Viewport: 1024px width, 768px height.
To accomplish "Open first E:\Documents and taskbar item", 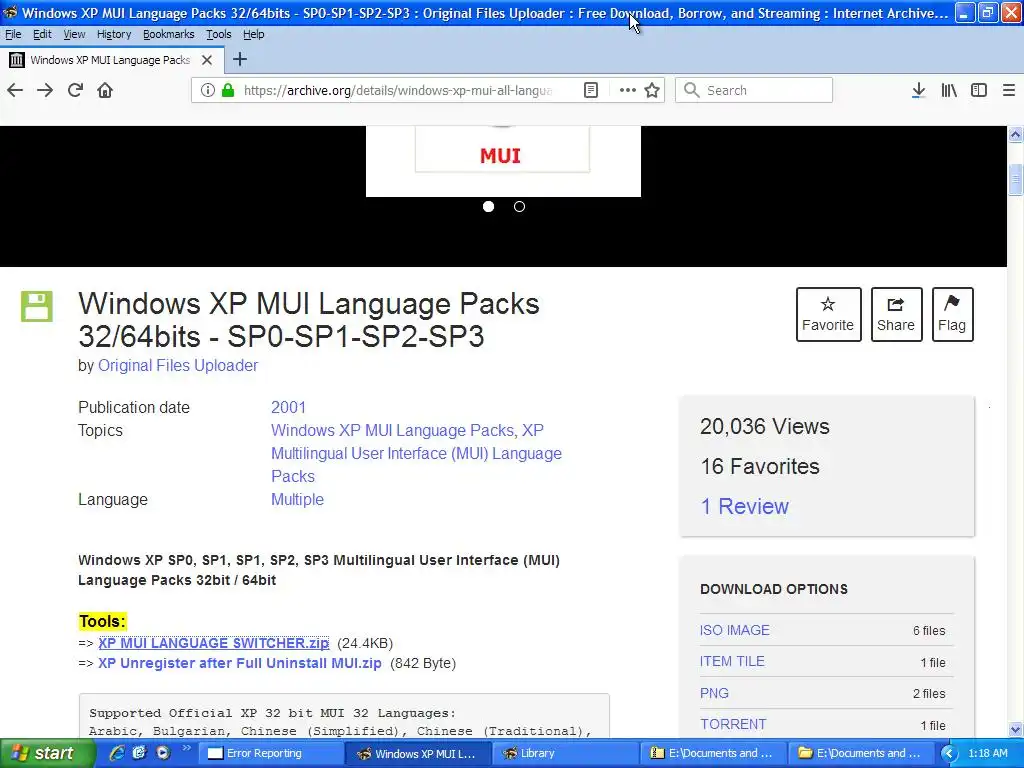I will (714, 753).
